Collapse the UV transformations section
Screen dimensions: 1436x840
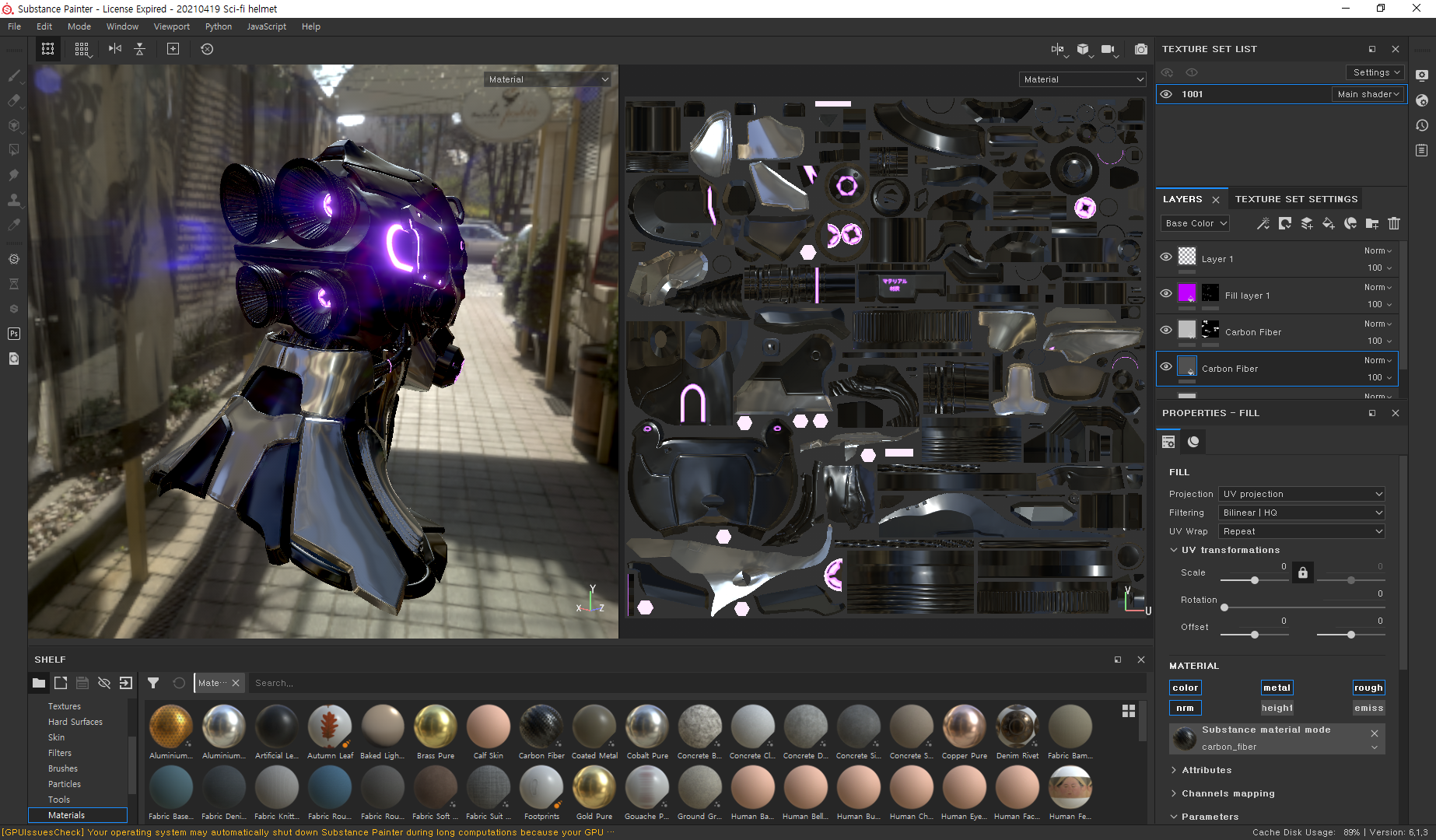pyautogui.click(x=1174, y=550)
